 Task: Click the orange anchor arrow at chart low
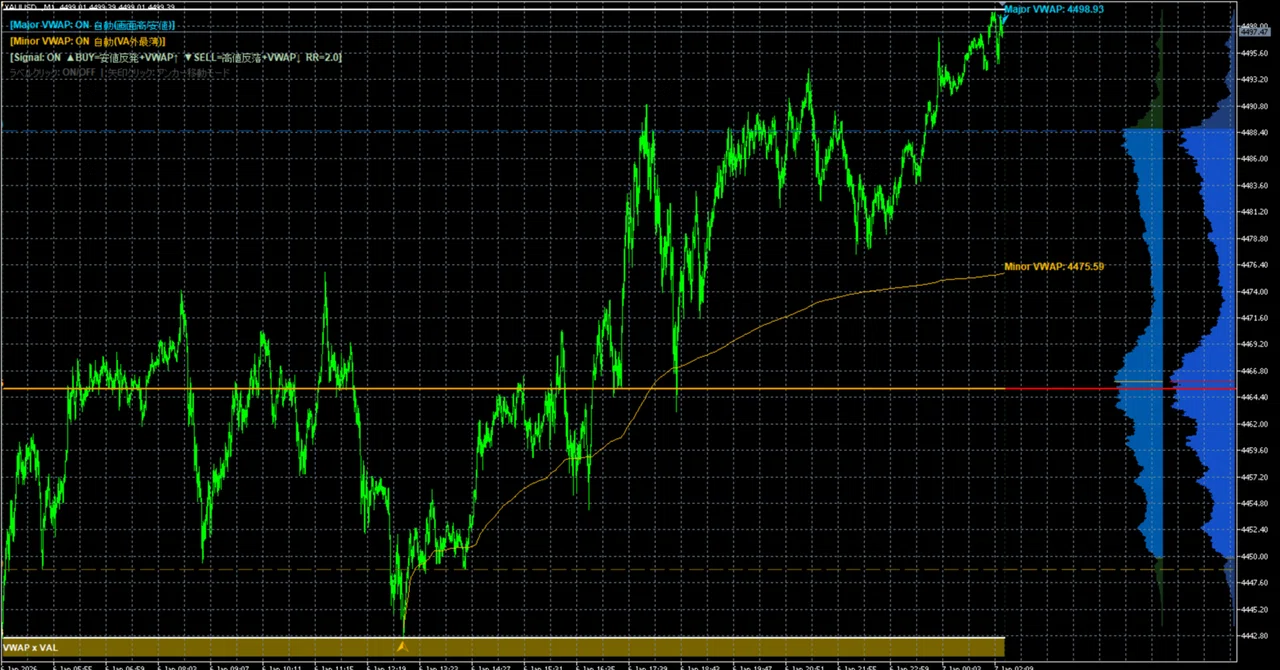[402, 647]
